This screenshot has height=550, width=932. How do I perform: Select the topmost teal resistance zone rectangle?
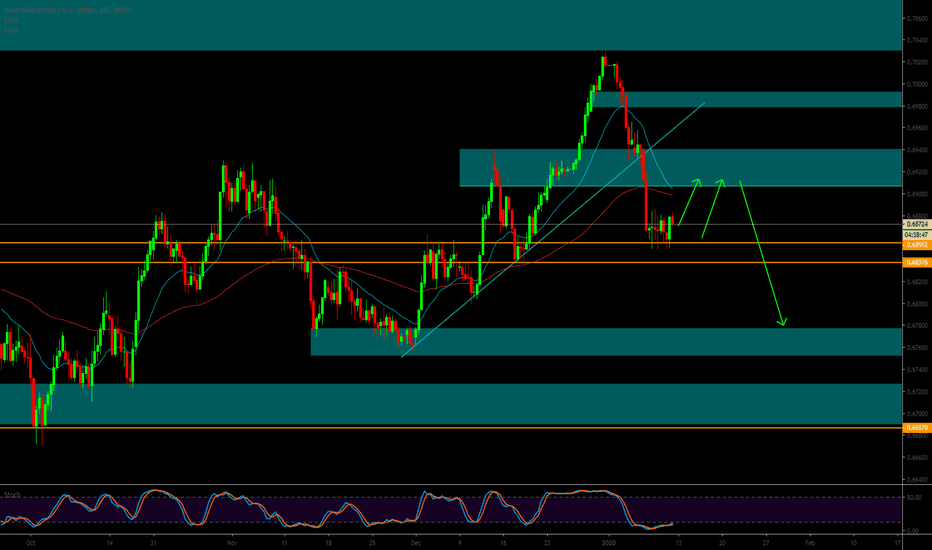tap(450, 25)
